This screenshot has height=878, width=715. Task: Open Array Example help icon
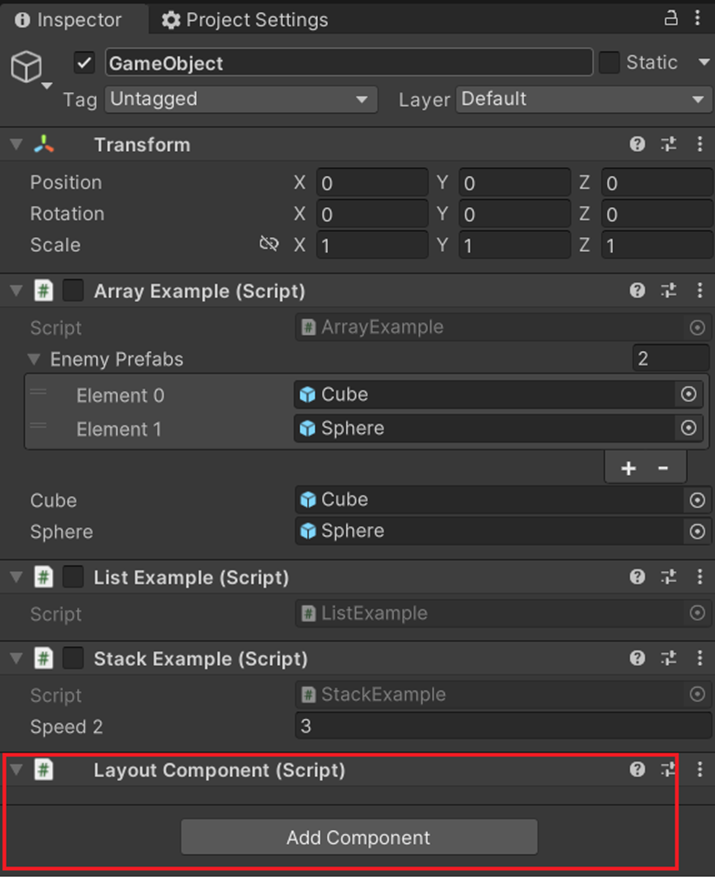coord(637,291)
